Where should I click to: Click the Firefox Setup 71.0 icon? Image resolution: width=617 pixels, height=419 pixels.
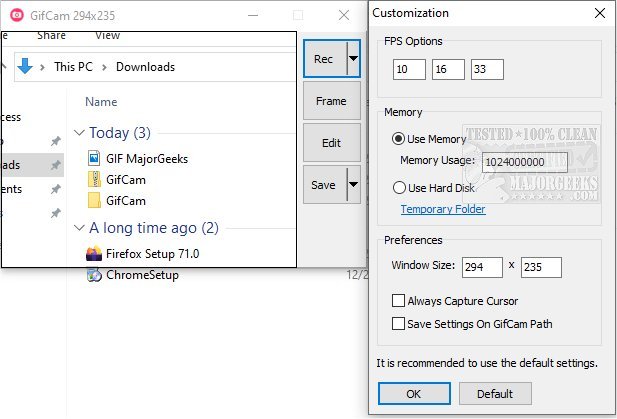click(x=94, y=253)
